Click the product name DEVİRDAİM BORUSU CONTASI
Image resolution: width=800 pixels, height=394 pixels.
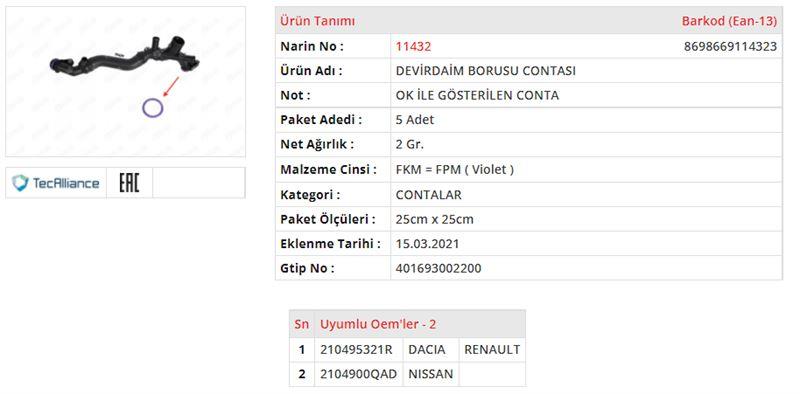pyautogui.click(x=486, y=71)
